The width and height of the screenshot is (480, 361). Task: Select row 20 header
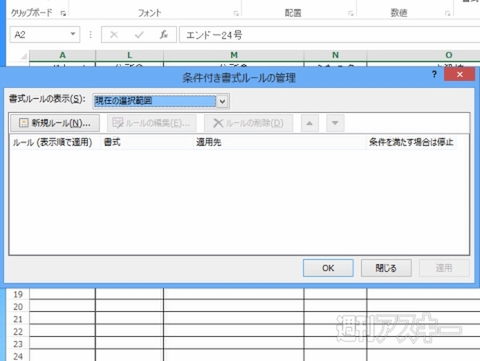tap(18, 307)
